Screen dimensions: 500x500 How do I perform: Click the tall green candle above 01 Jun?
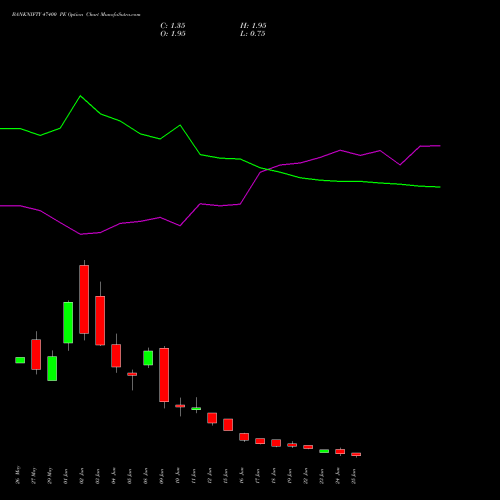point(68,322)
